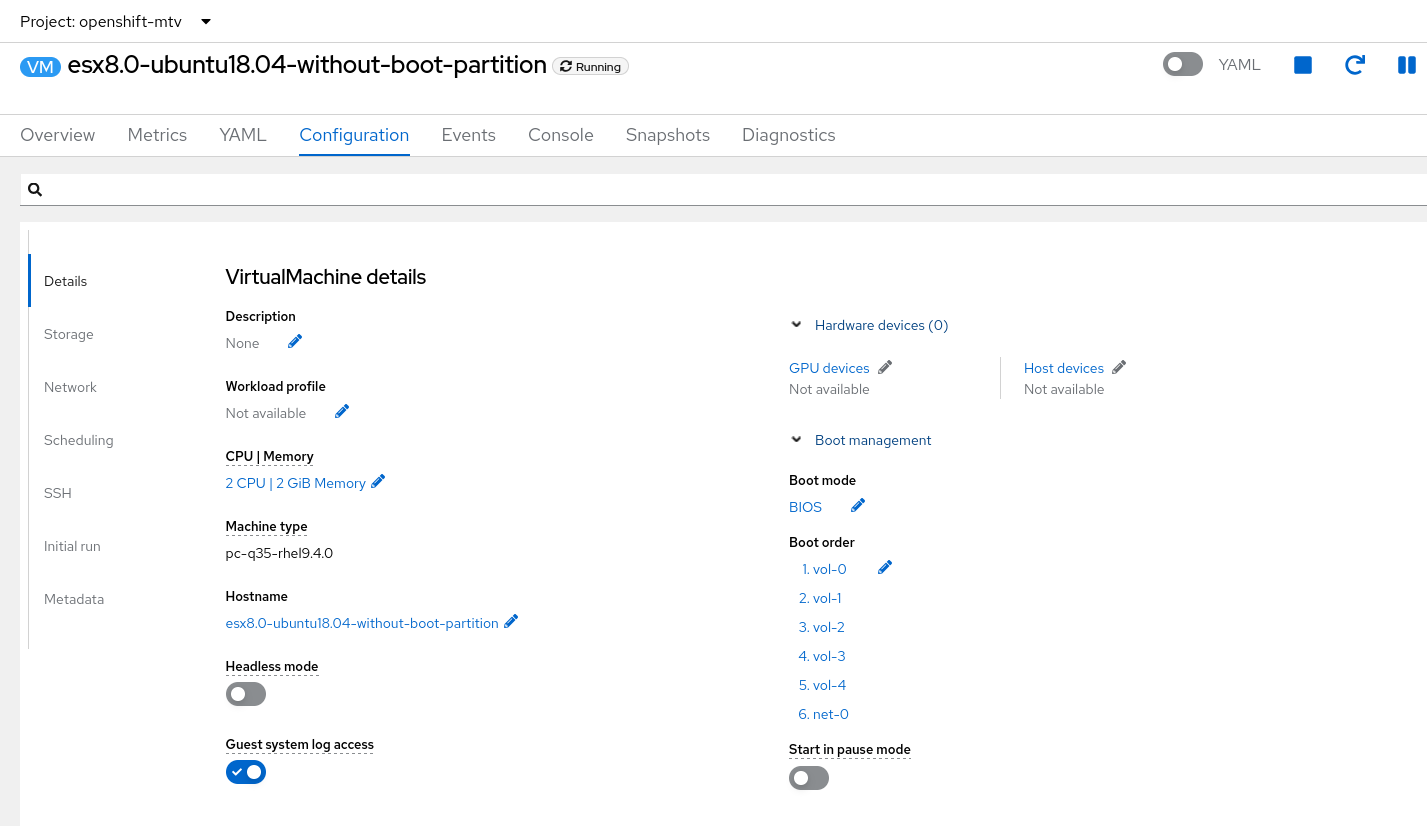Edit Description with the pencil icon

[295, 342]
